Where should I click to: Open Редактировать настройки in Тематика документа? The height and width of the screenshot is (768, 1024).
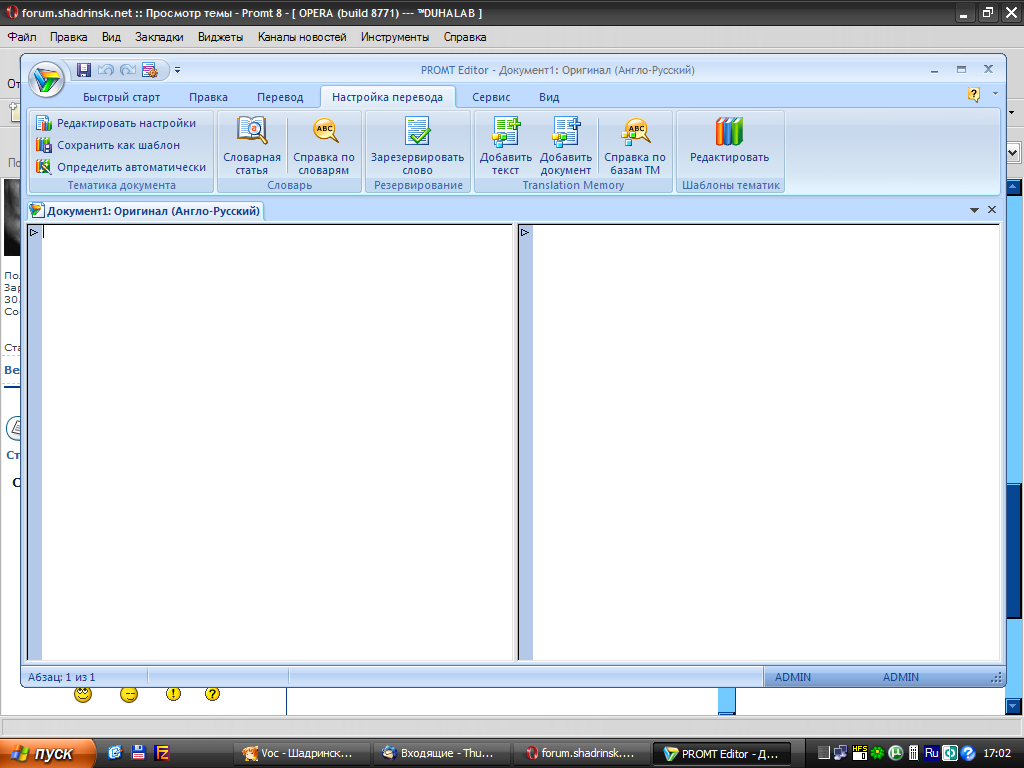click(116, 123)
